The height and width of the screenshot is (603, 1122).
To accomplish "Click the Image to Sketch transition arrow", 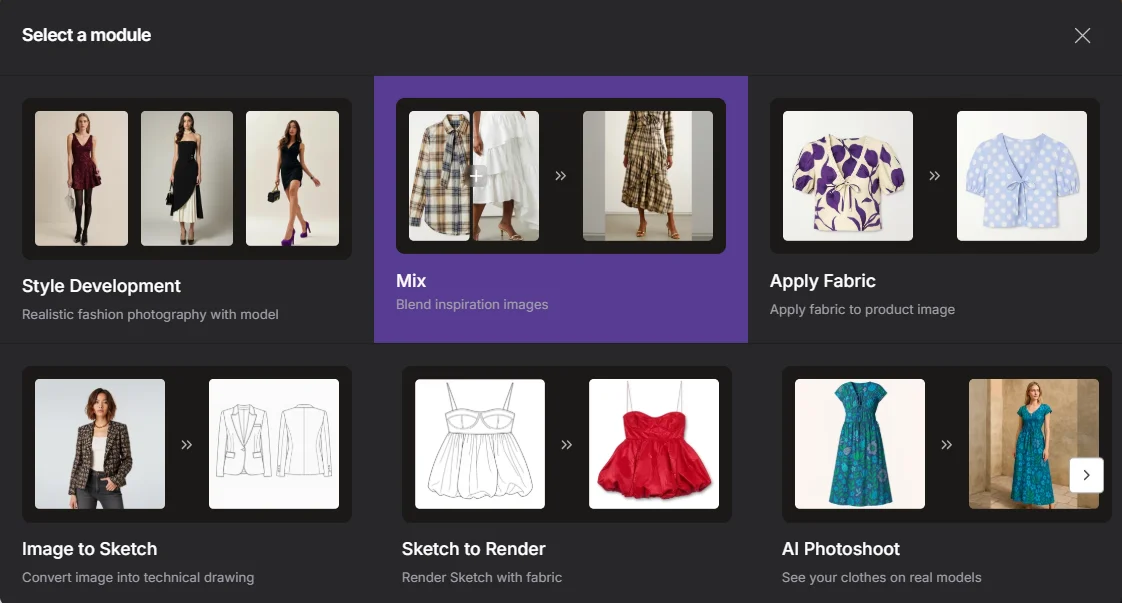I will click(187, 444).
